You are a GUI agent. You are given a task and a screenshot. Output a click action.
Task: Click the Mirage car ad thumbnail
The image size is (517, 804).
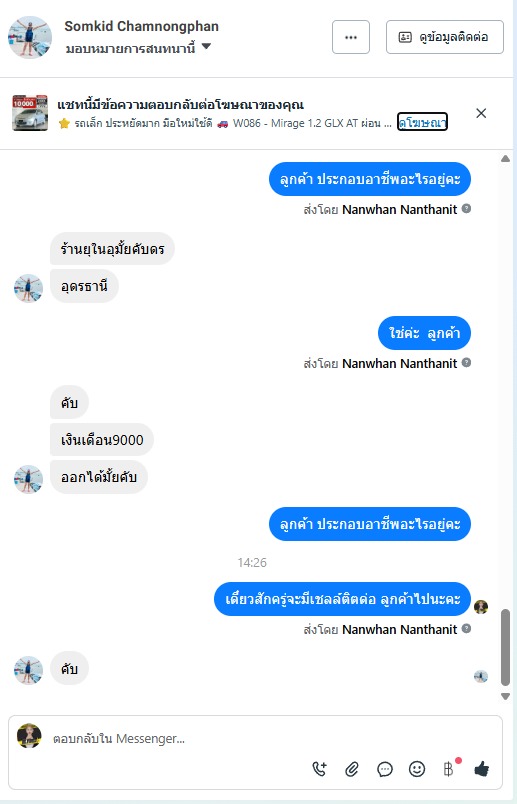pos(30,113)
